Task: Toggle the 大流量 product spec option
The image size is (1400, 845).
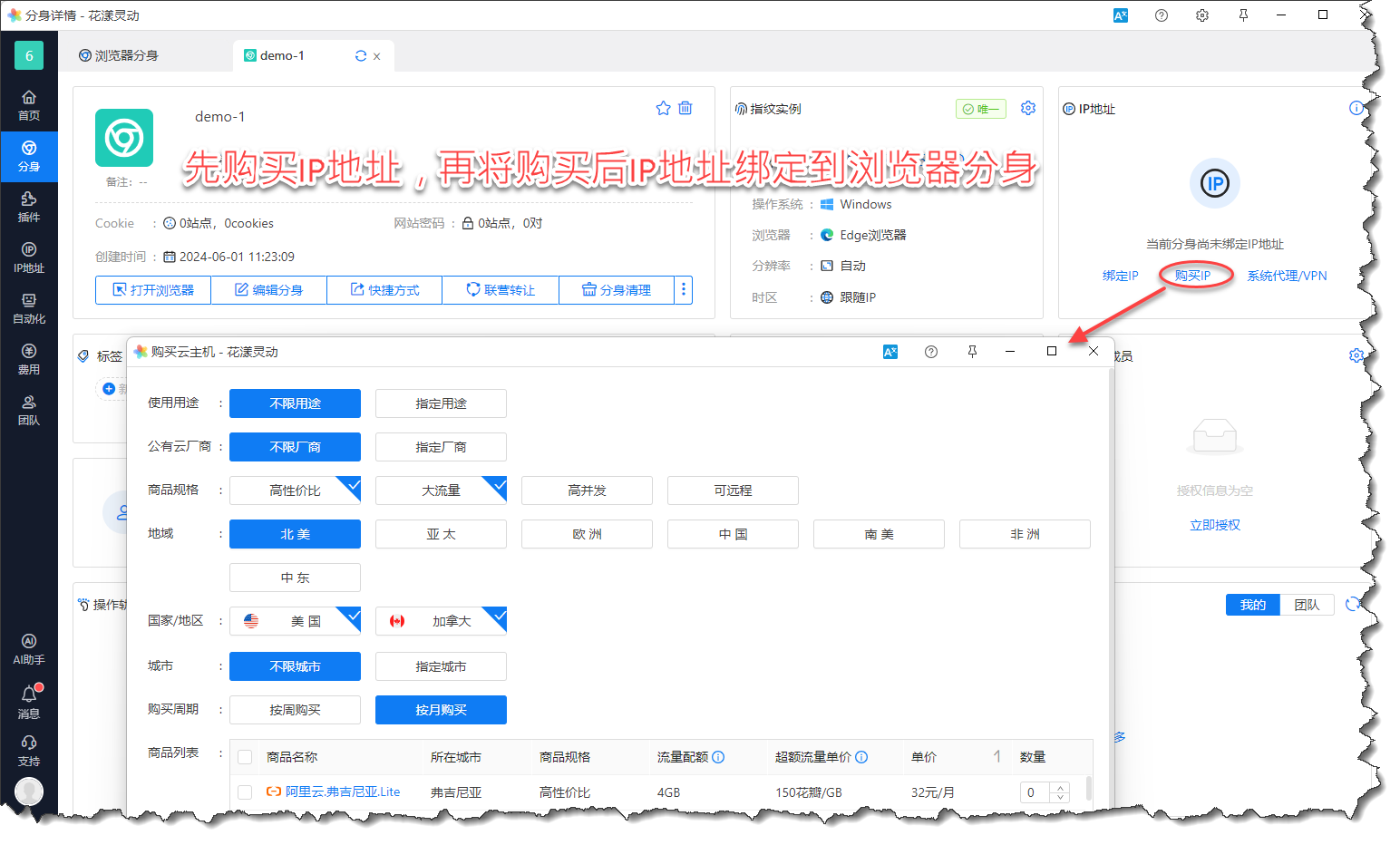Action: 441,490
